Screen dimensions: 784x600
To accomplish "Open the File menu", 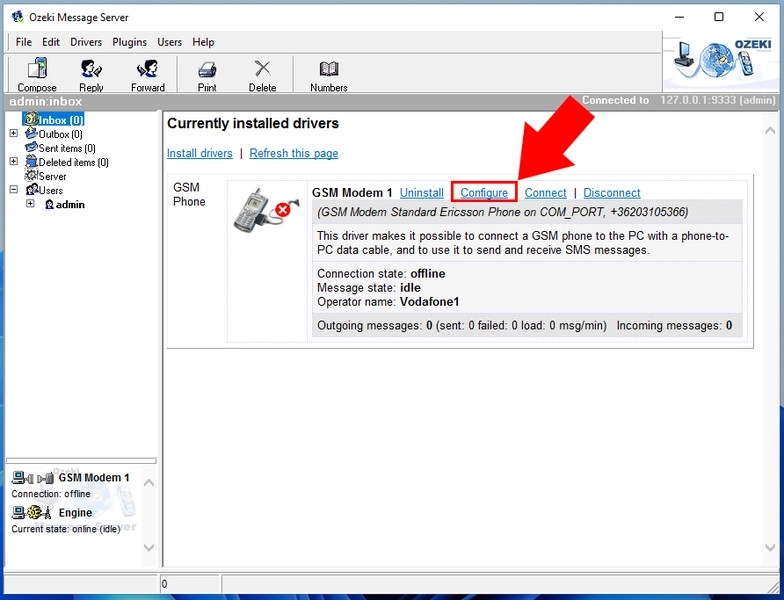I will pyautogui.click(x=24, y=42).
